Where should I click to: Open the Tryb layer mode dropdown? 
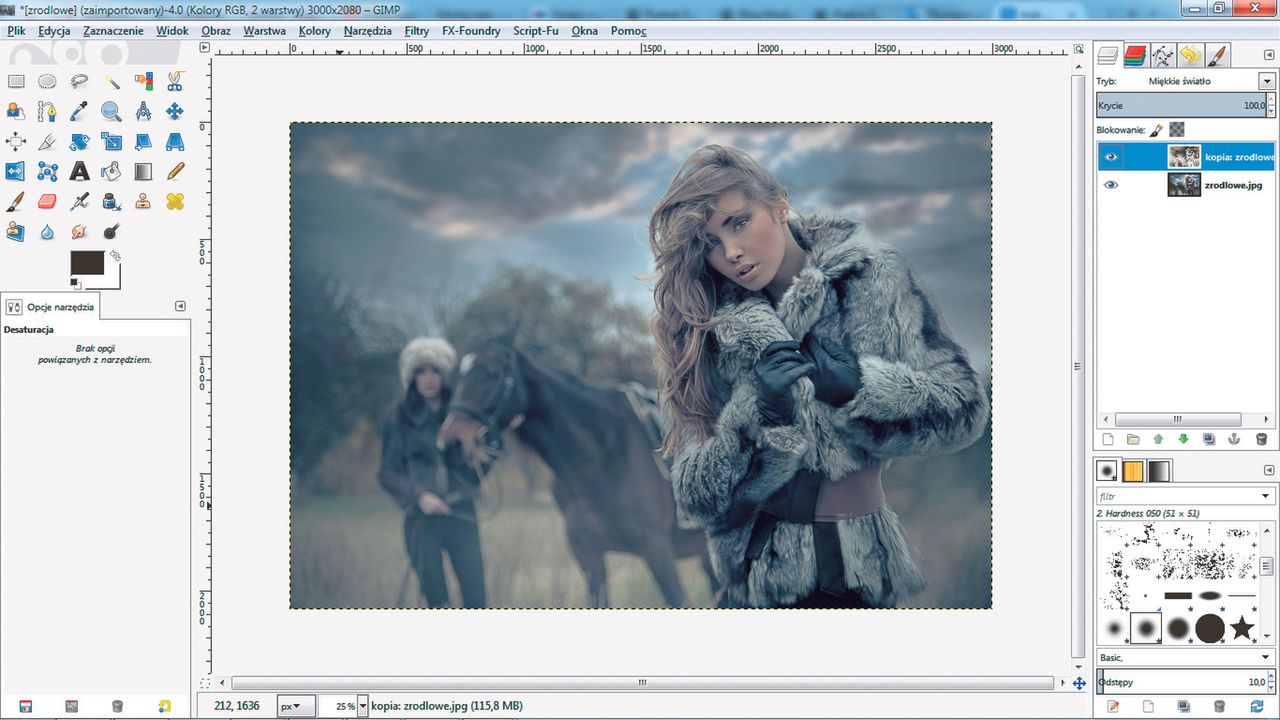click(x=1267, y=81)
